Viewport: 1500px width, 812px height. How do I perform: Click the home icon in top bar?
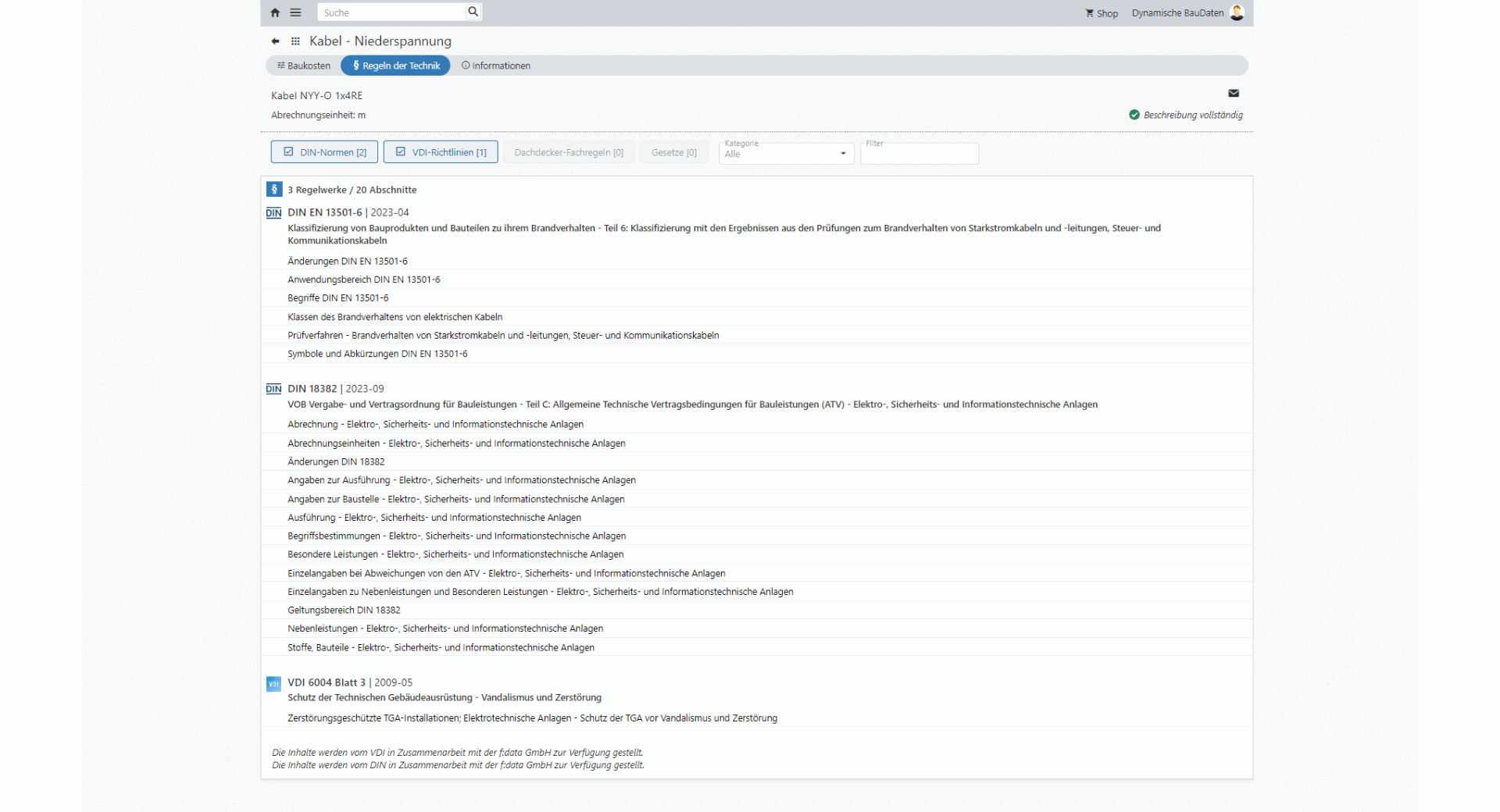pyautogui.click(x=275, y=12)
